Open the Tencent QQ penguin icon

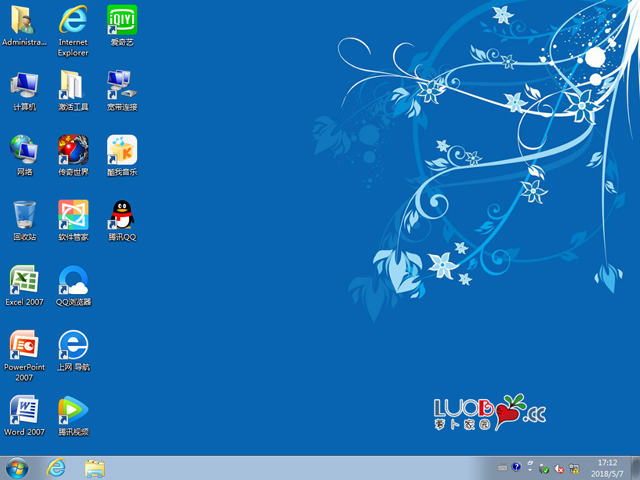pos(122,214)
